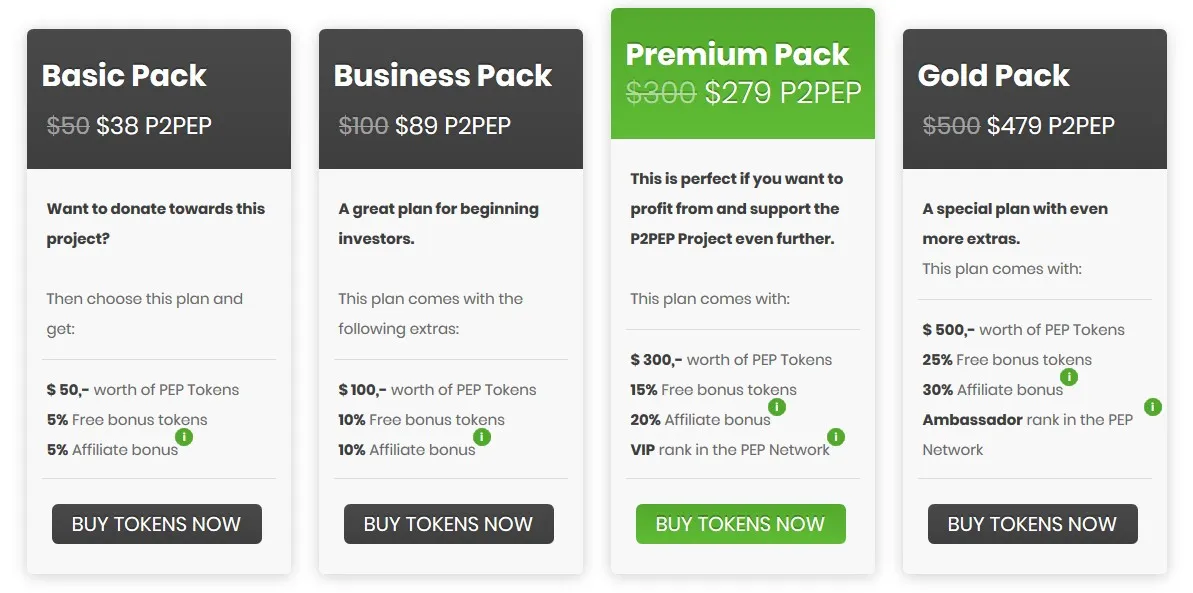Image resolution: width=1193 pixels, height=593 pixels.
Task: Click "$ 500,- worth of PEP Tokens" line
Action: point(1023,330)
